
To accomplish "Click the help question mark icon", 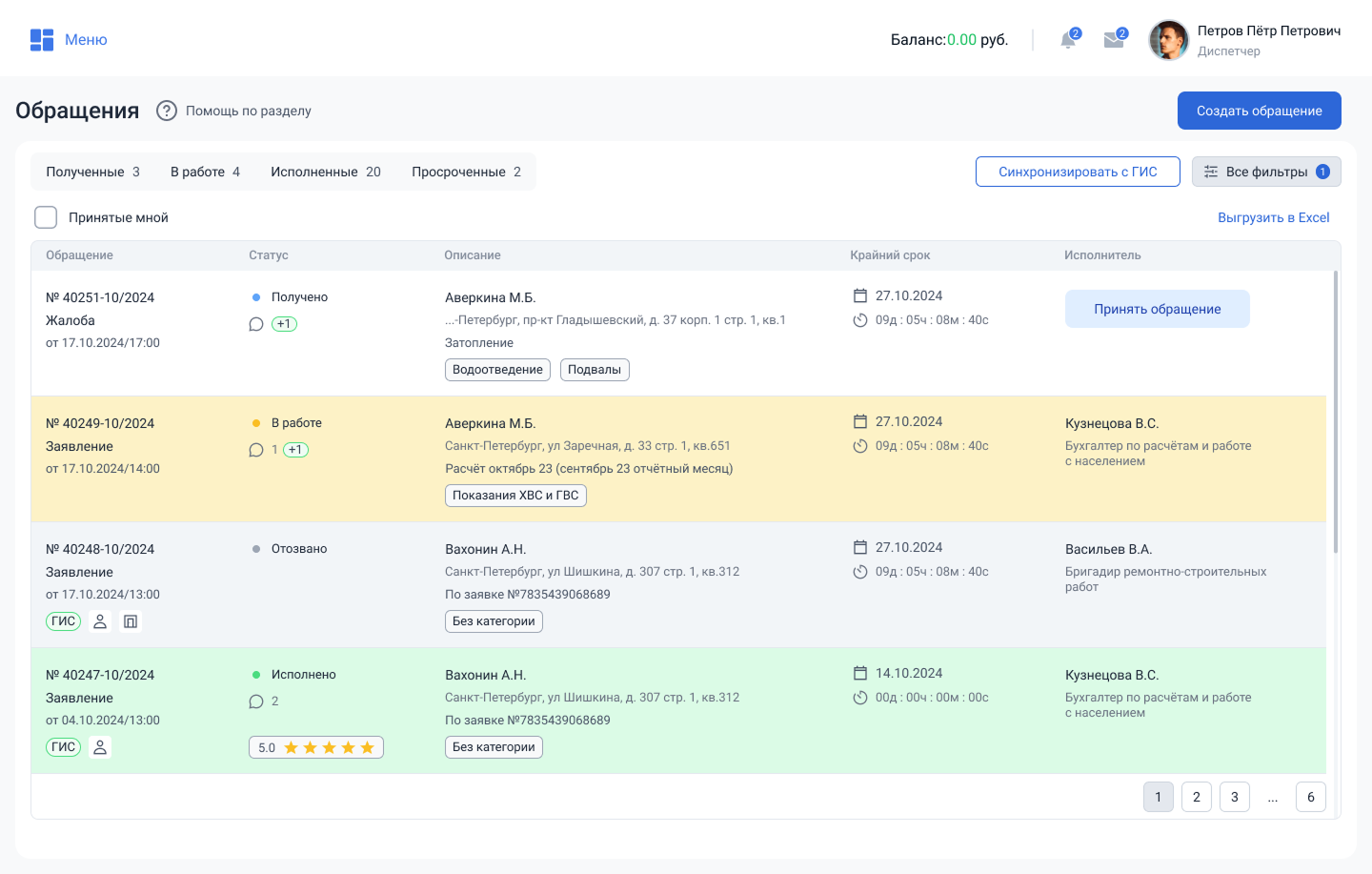I will 167,111.
